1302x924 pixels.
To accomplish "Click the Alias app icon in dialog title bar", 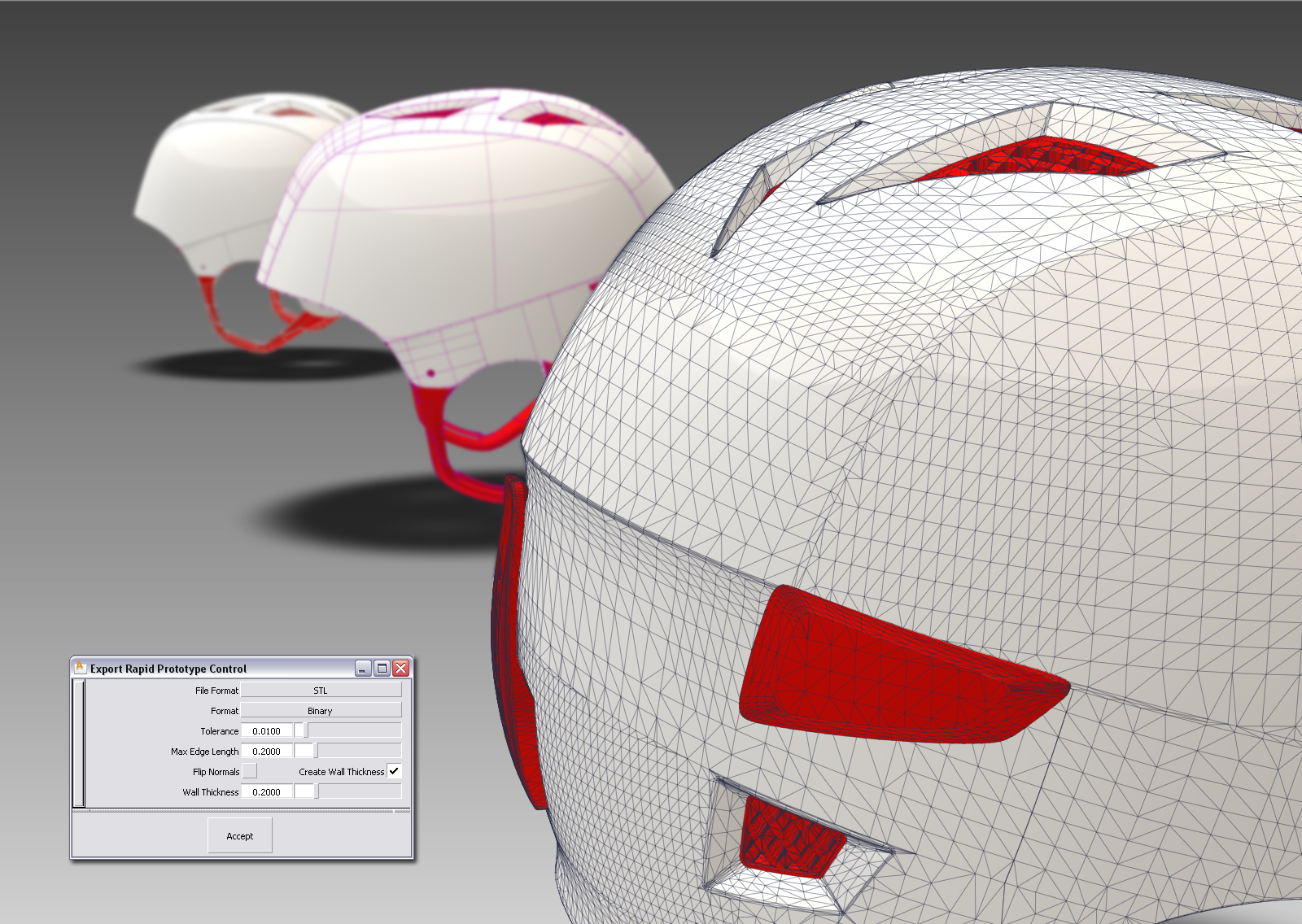I will click(80, 668).
